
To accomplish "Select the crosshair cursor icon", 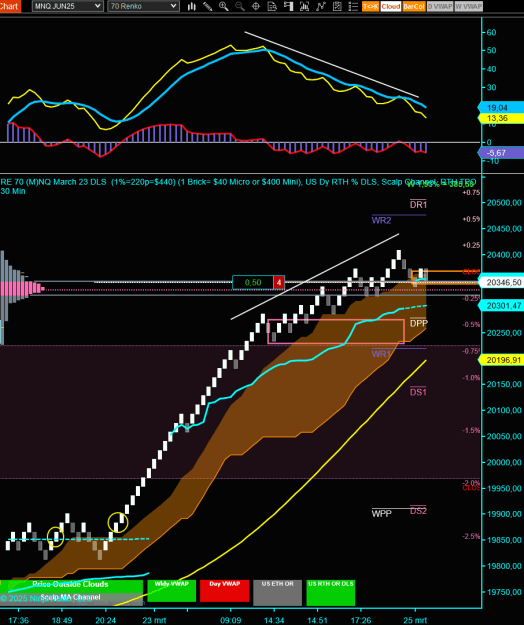I will point(256,6).
